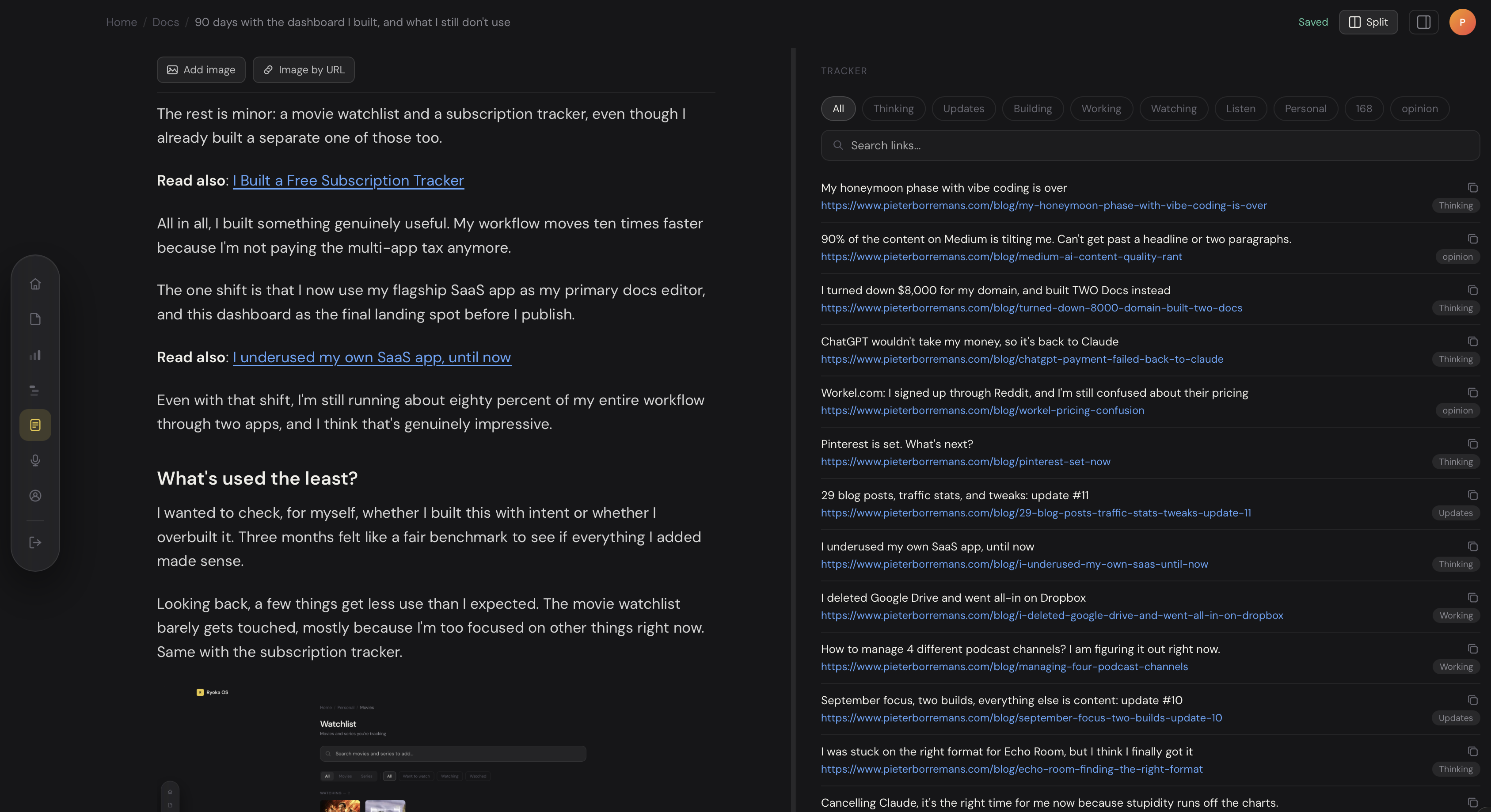Click the Add image button
The height and width of the screenshot is (812, 1491).
point(201,69)
